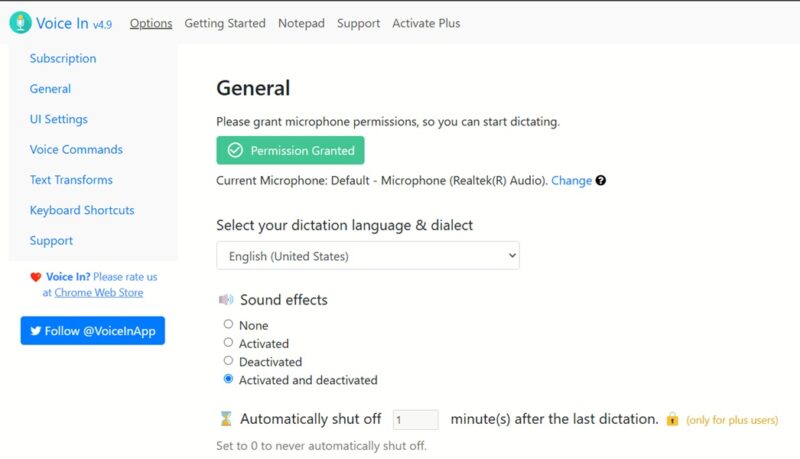This screenshot has width=800, height=459.
Task: Open Notepad from the top navigation
Action: (x=301, y=23)
